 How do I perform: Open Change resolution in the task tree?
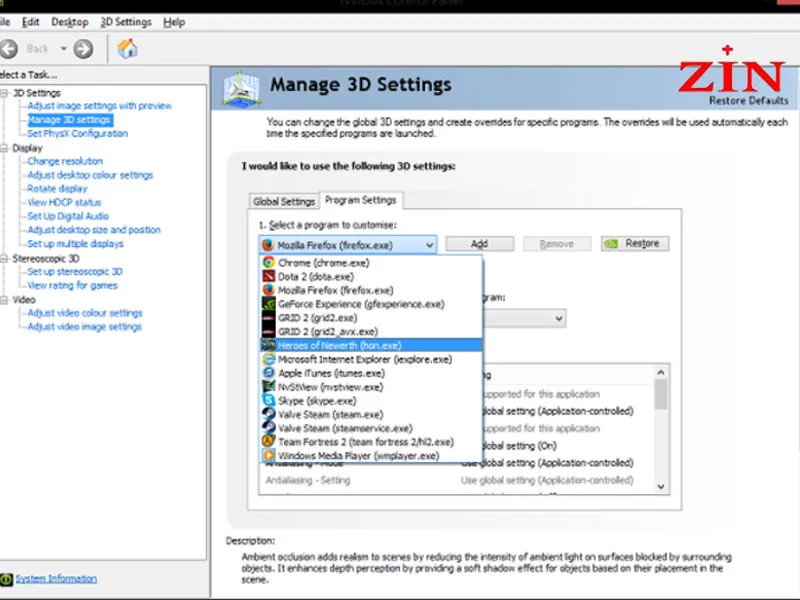point(65,161)
